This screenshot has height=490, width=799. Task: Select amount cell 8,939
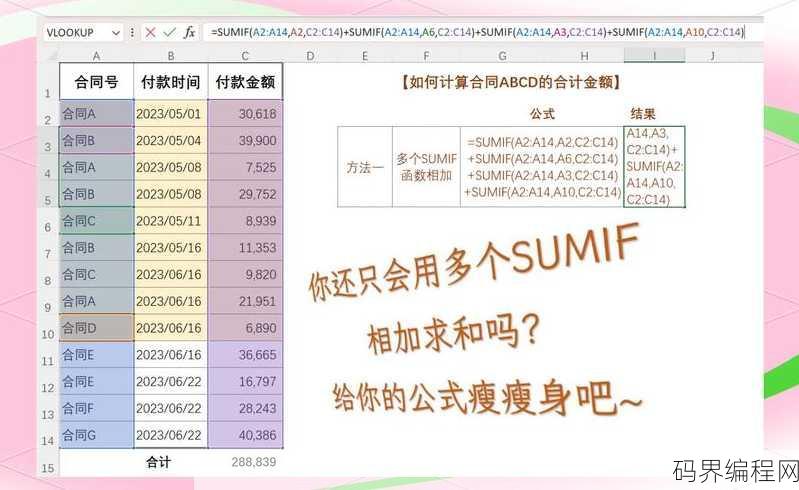(x=245, y=221)
